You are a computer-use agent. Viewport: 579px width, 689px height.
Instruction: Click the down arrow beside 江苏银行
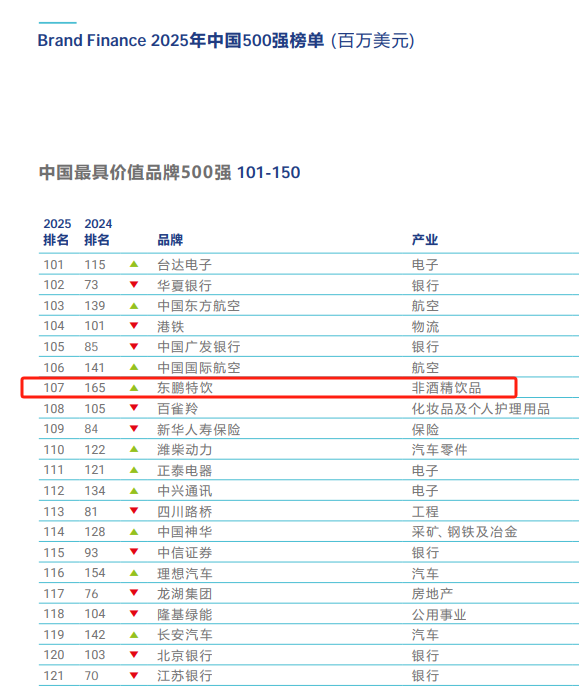[134, 675]
